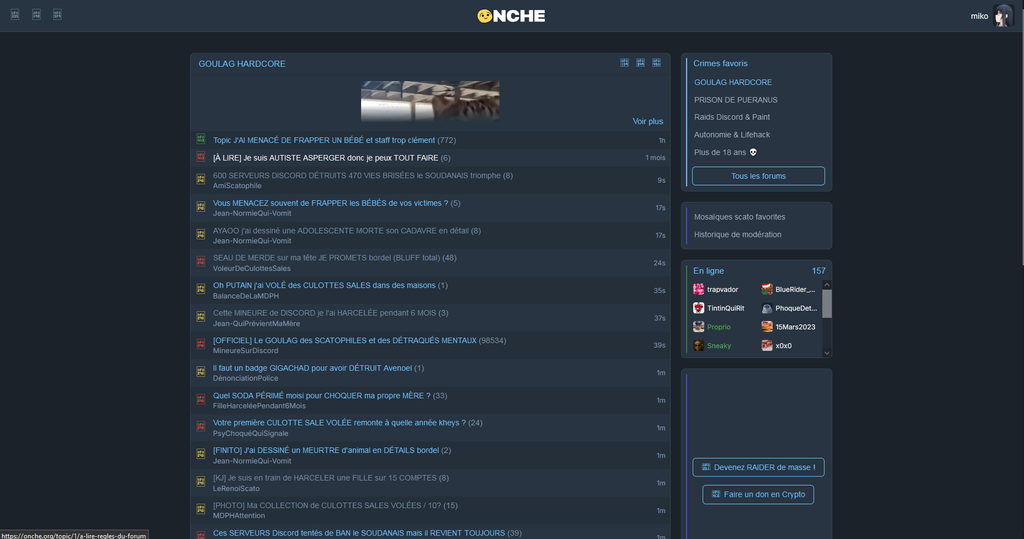The height and width of the screenshot is (539, 1024).
Task: Click the Crimes favoris heading
Action: tap(720, 63)
